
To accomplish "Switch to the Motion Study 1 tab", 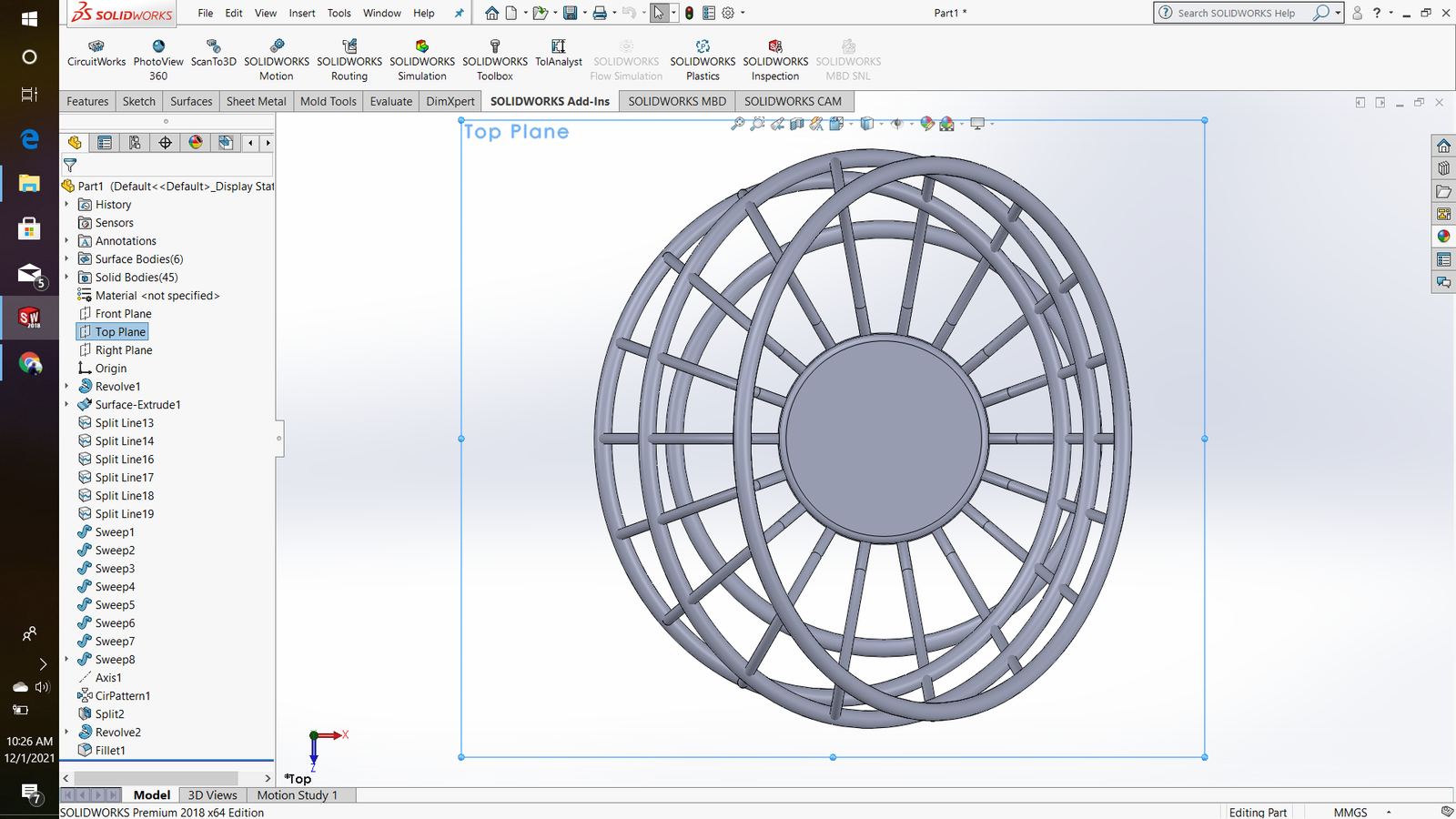I will point(297,794).
